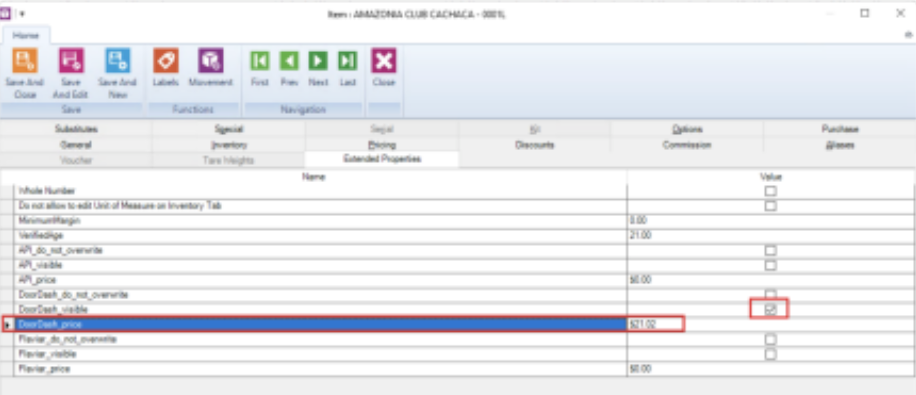Click the Value column header
Image resolution: width=916 pixels, height=395 pixels.
click(771, 176)
